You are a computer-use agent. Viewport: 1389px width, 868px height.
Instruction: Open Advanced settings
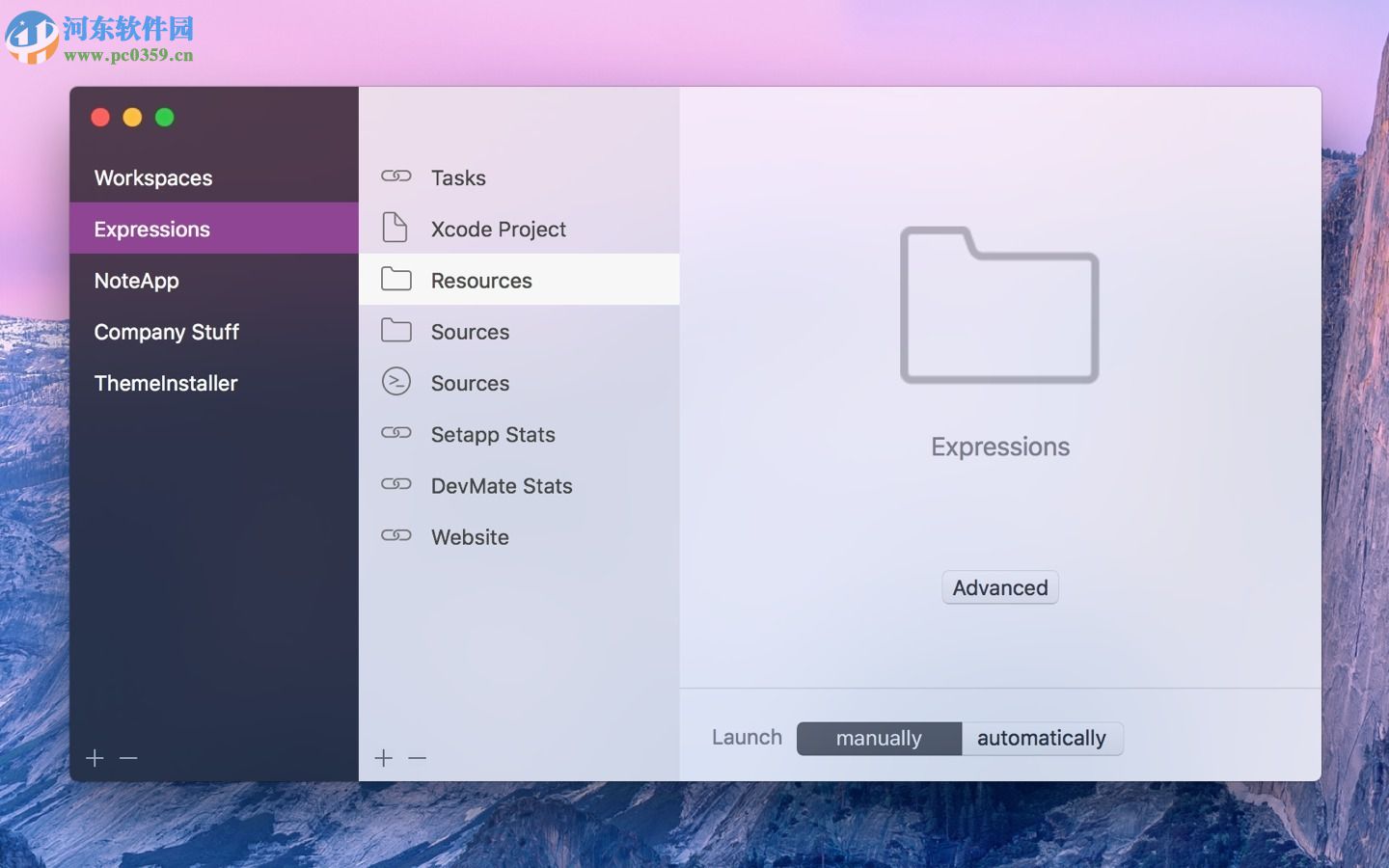(1000, 587)
